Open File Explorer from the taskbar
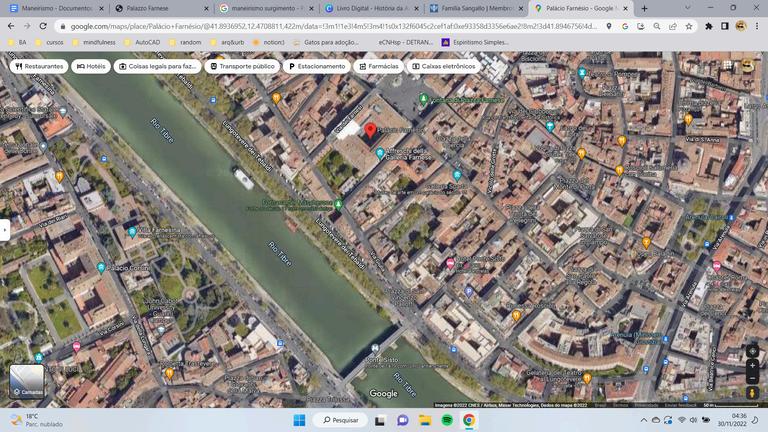 425,420
